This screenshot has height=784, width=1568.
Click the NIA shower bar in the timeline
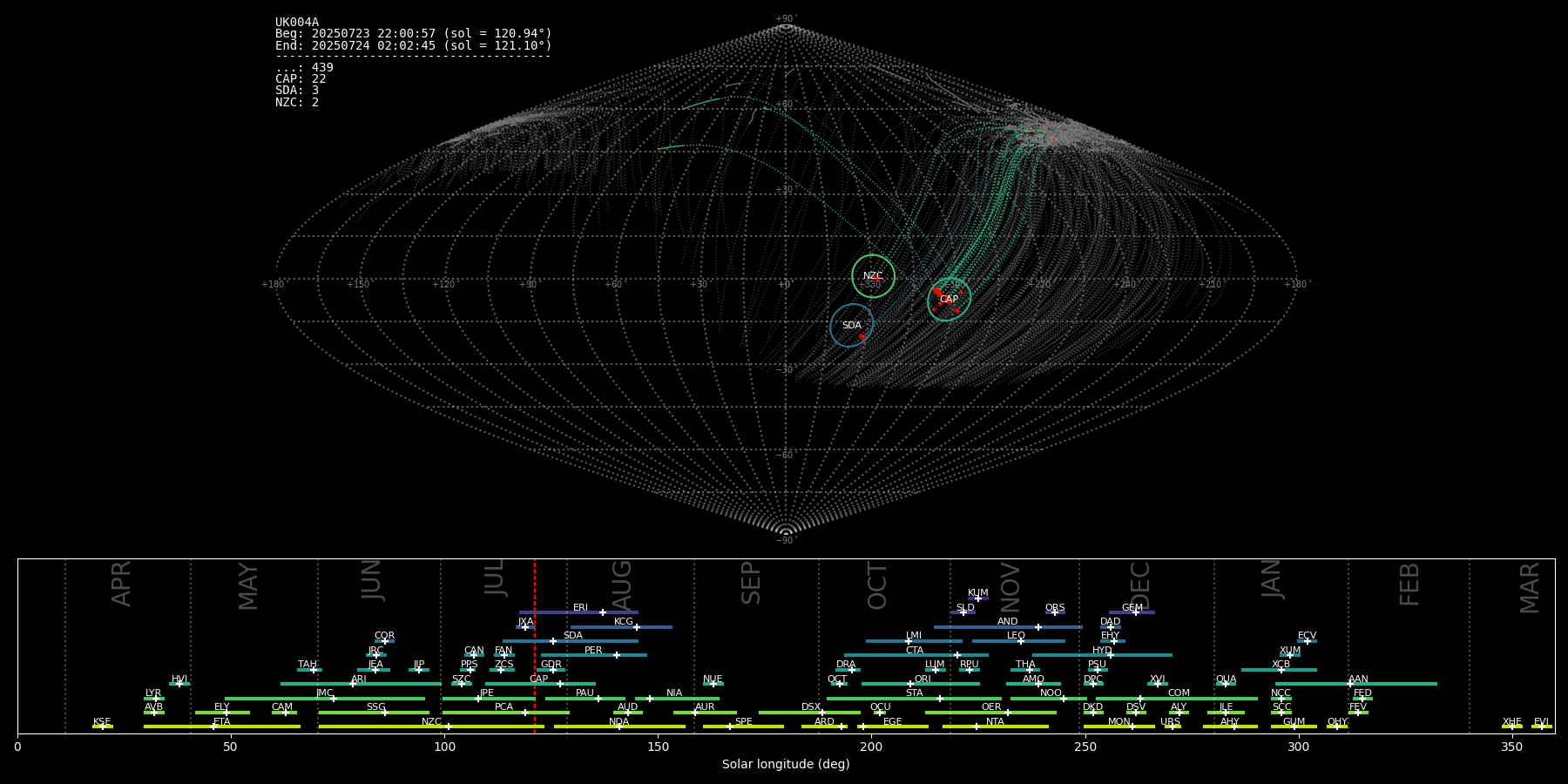pos(677,698)
